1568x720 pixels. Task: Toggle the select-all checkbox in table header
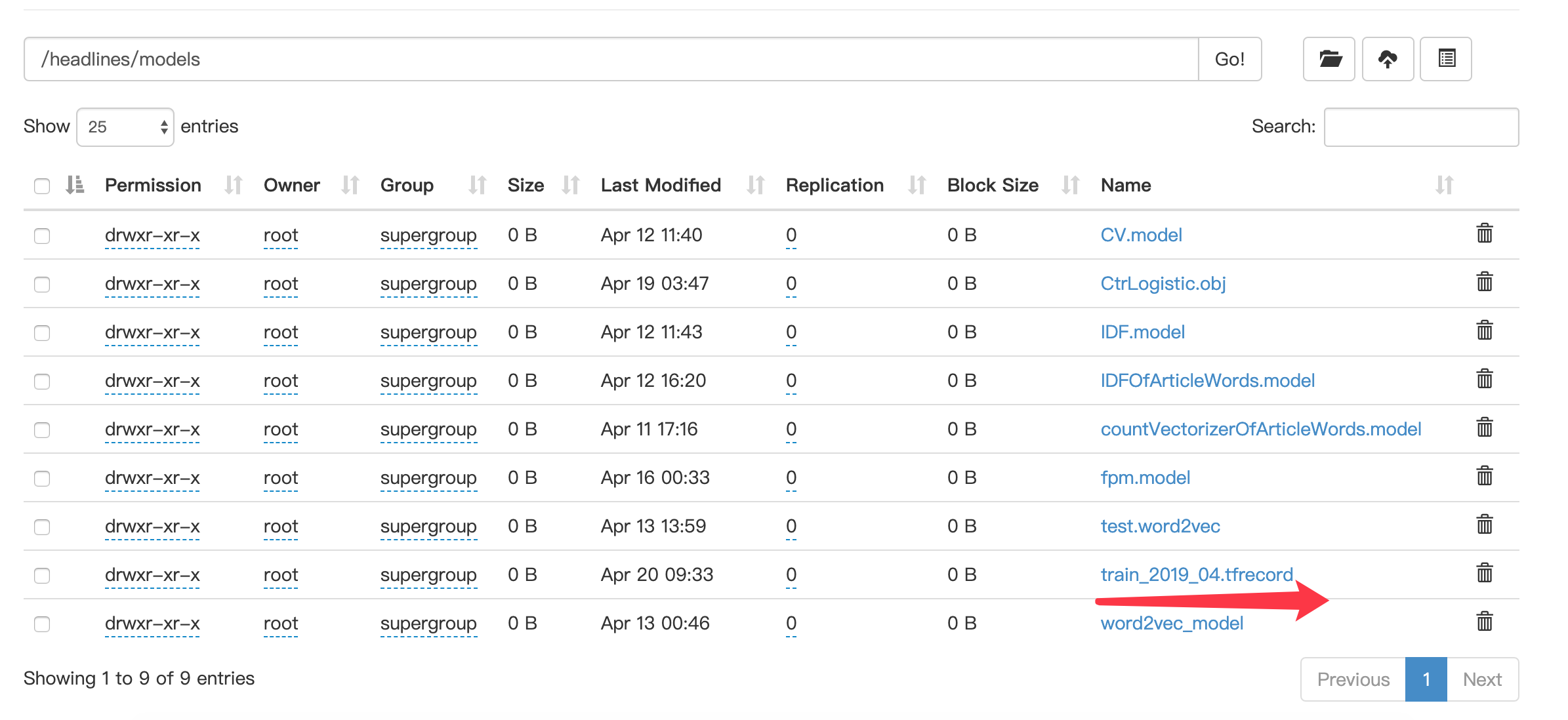(42, 186)
